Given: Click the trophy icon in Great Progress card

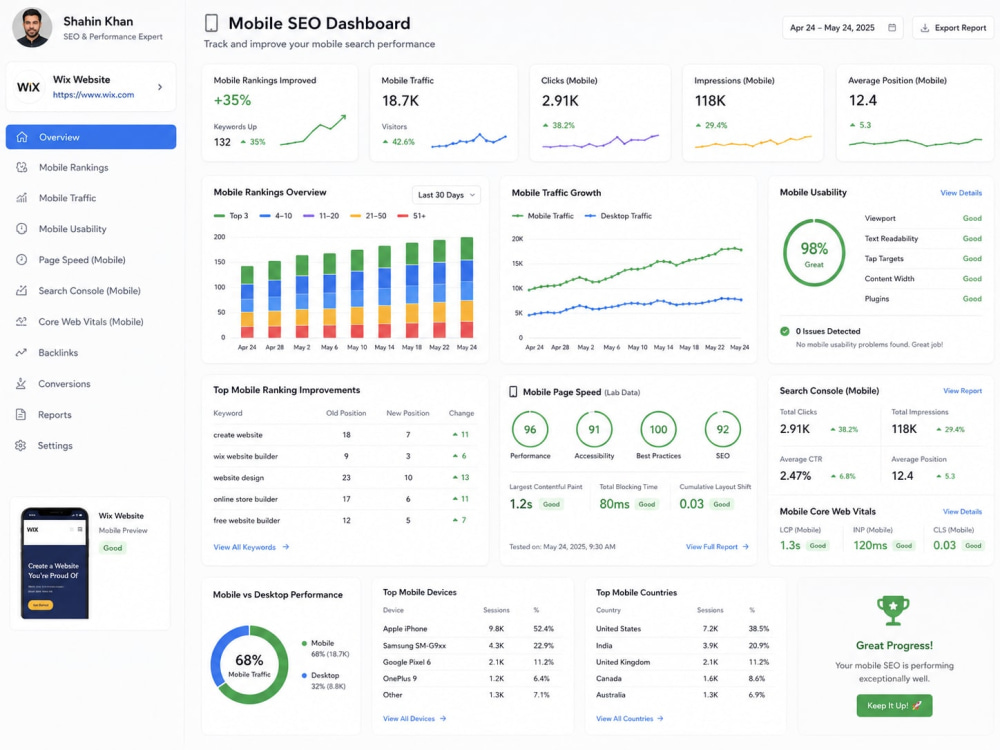Looking at the screenshot, I should (893, 610).
